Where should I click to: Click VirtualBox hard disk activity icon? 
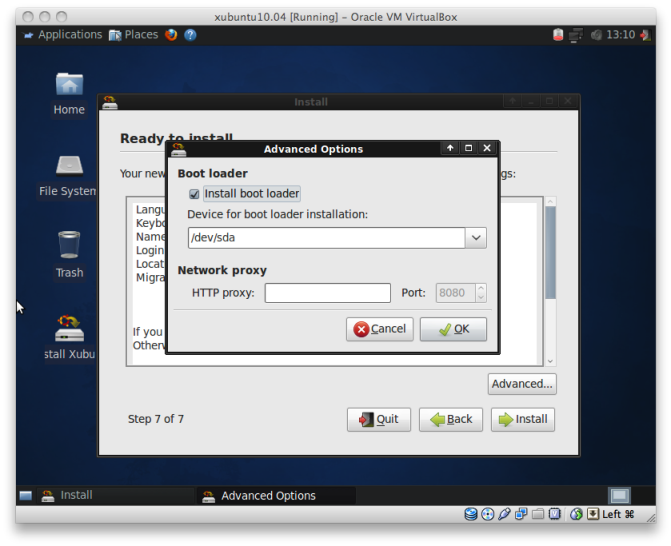point(471,514)
